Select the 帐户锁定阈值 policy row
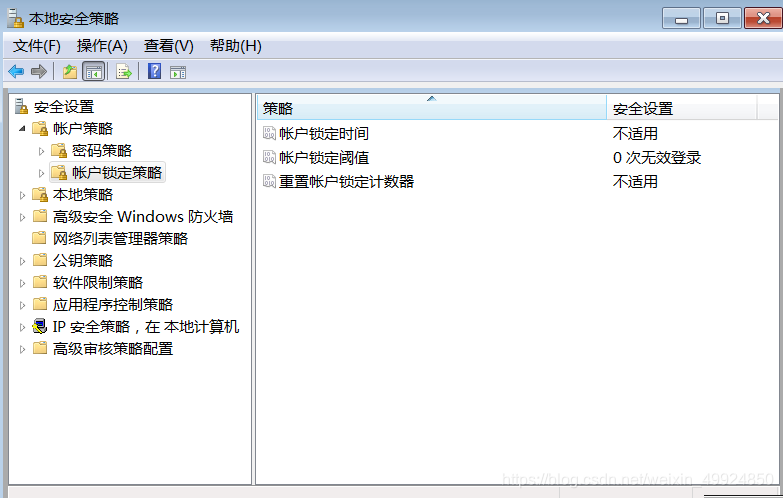783x498 pixels. click(x=324, y=157)
